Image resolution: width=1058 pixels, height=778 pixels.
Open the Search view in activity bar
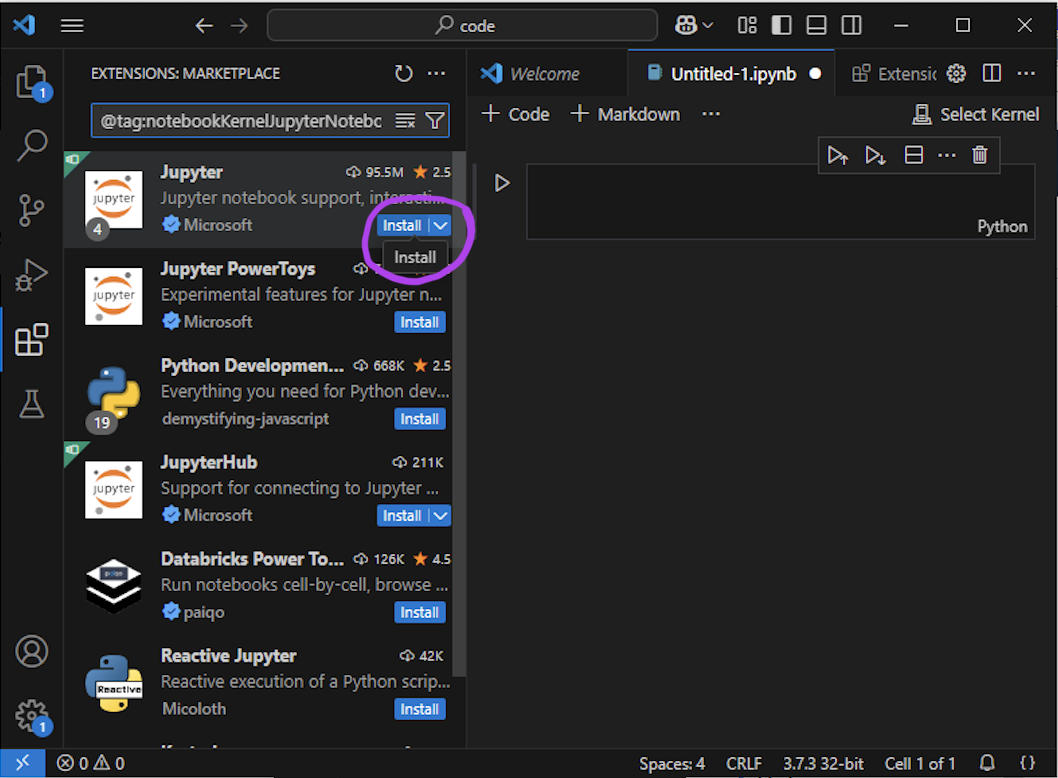[x=32, y=146]
